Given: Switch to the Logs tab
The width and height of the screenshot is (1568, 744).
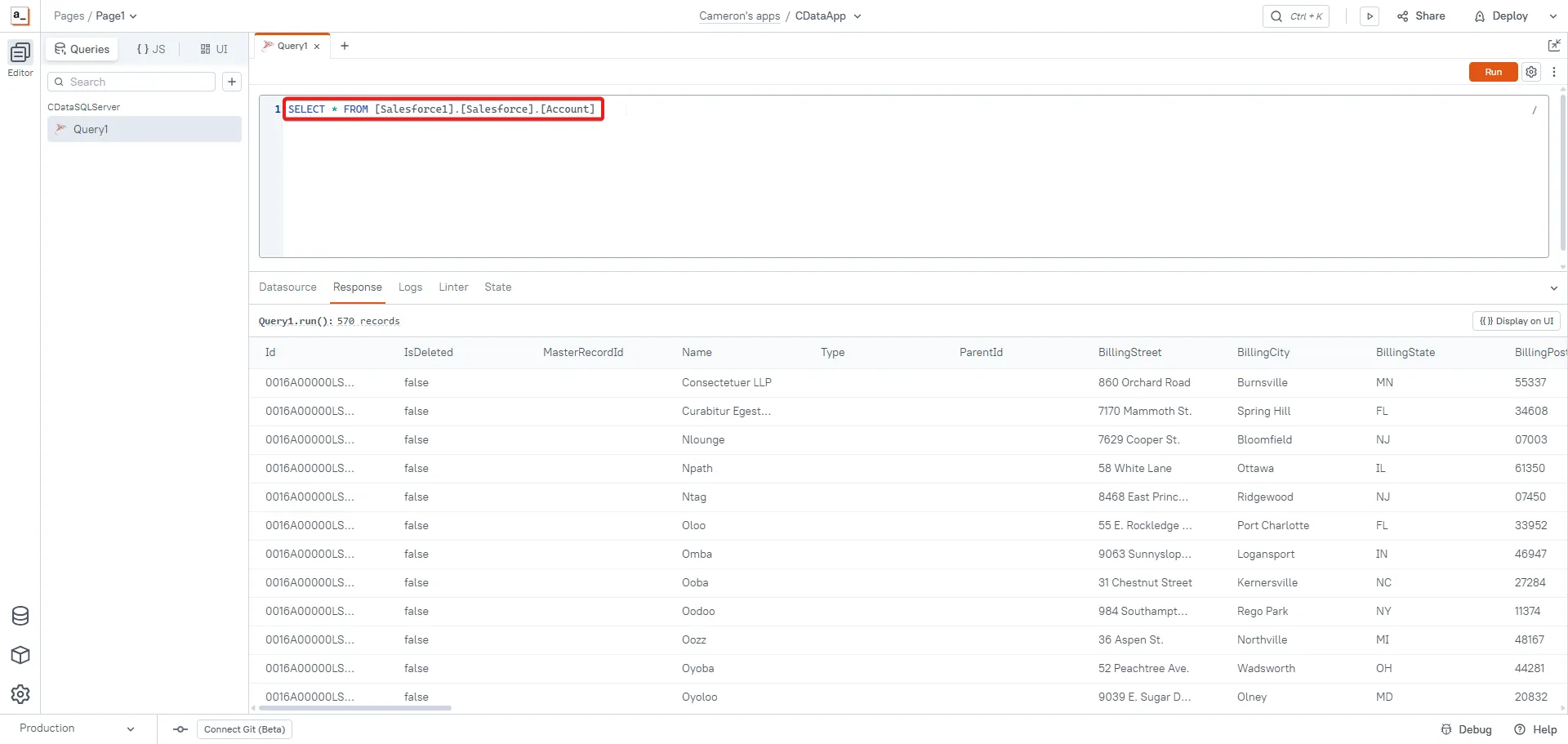Looking at the screenshot, I should point(410,287).
